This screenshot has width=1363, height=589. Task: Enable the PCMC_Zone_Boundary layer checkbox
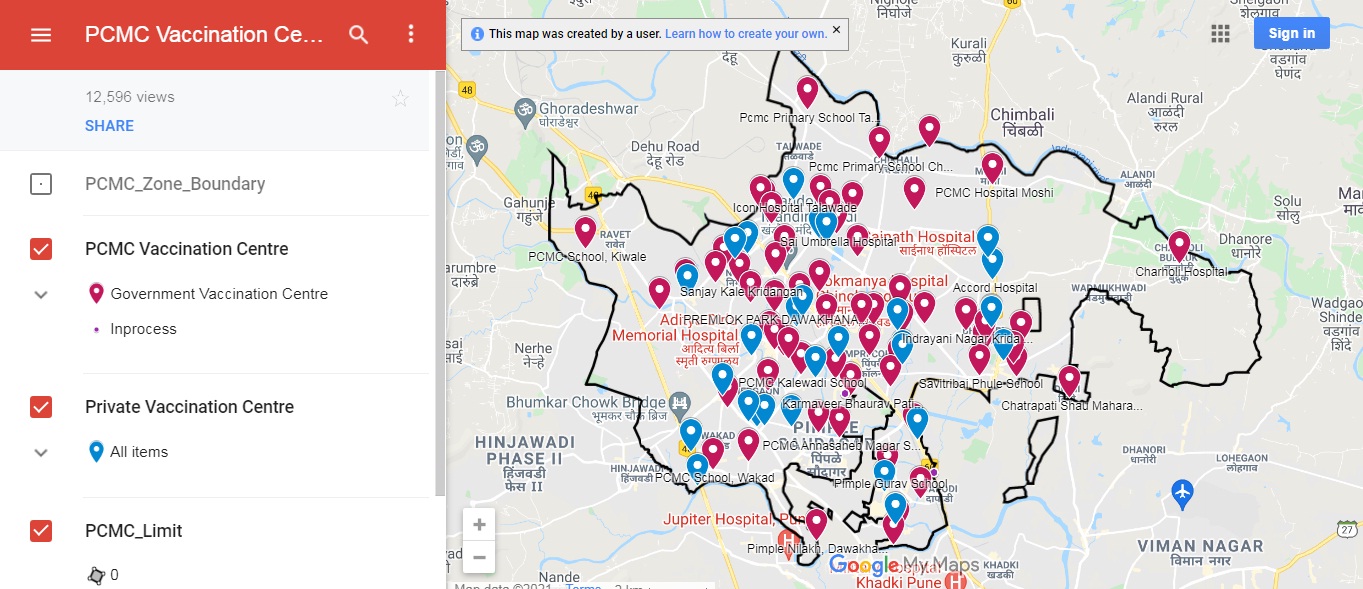coord(40,184)
